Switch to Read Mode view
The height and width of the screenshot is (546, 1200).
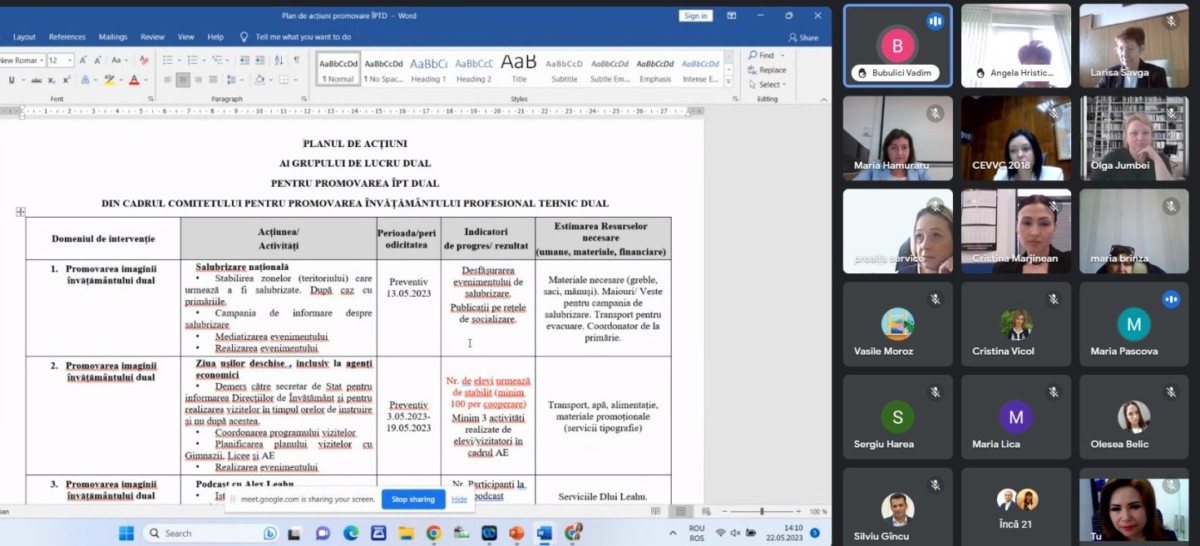click(x=656, y=511)
